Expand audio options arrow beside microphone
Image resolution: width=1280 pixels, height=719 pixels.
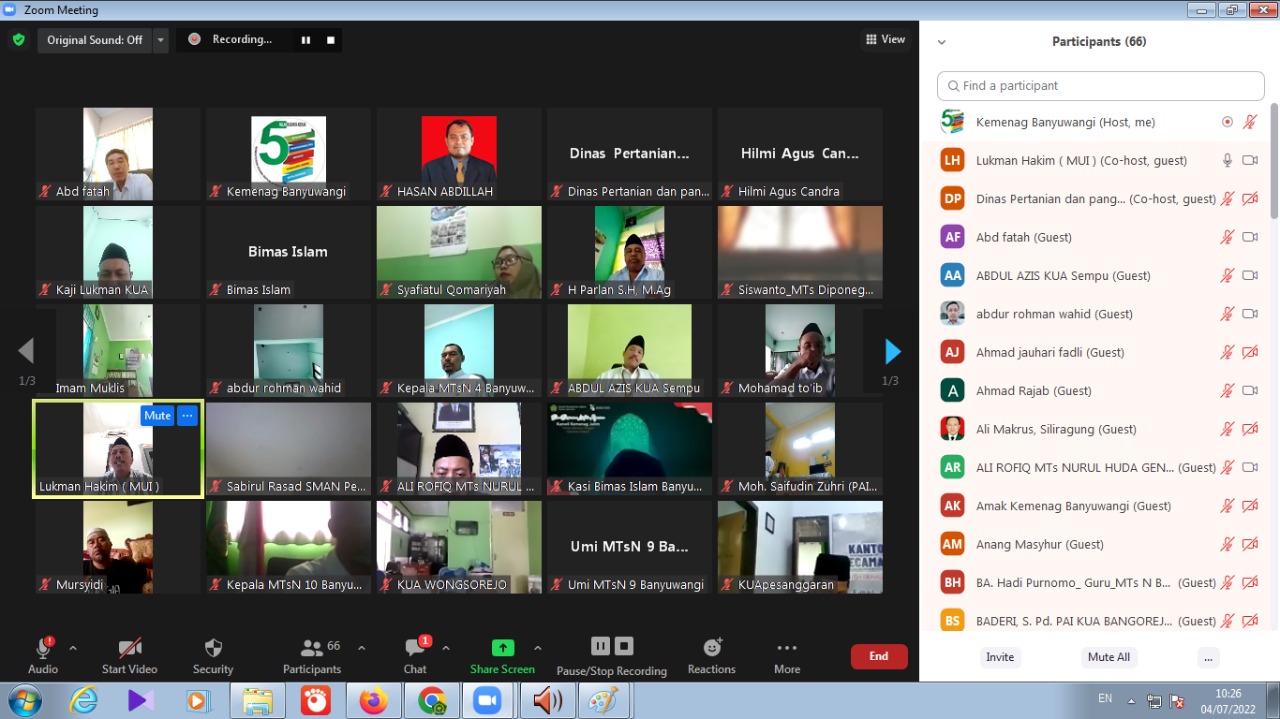tap(73, 648)
